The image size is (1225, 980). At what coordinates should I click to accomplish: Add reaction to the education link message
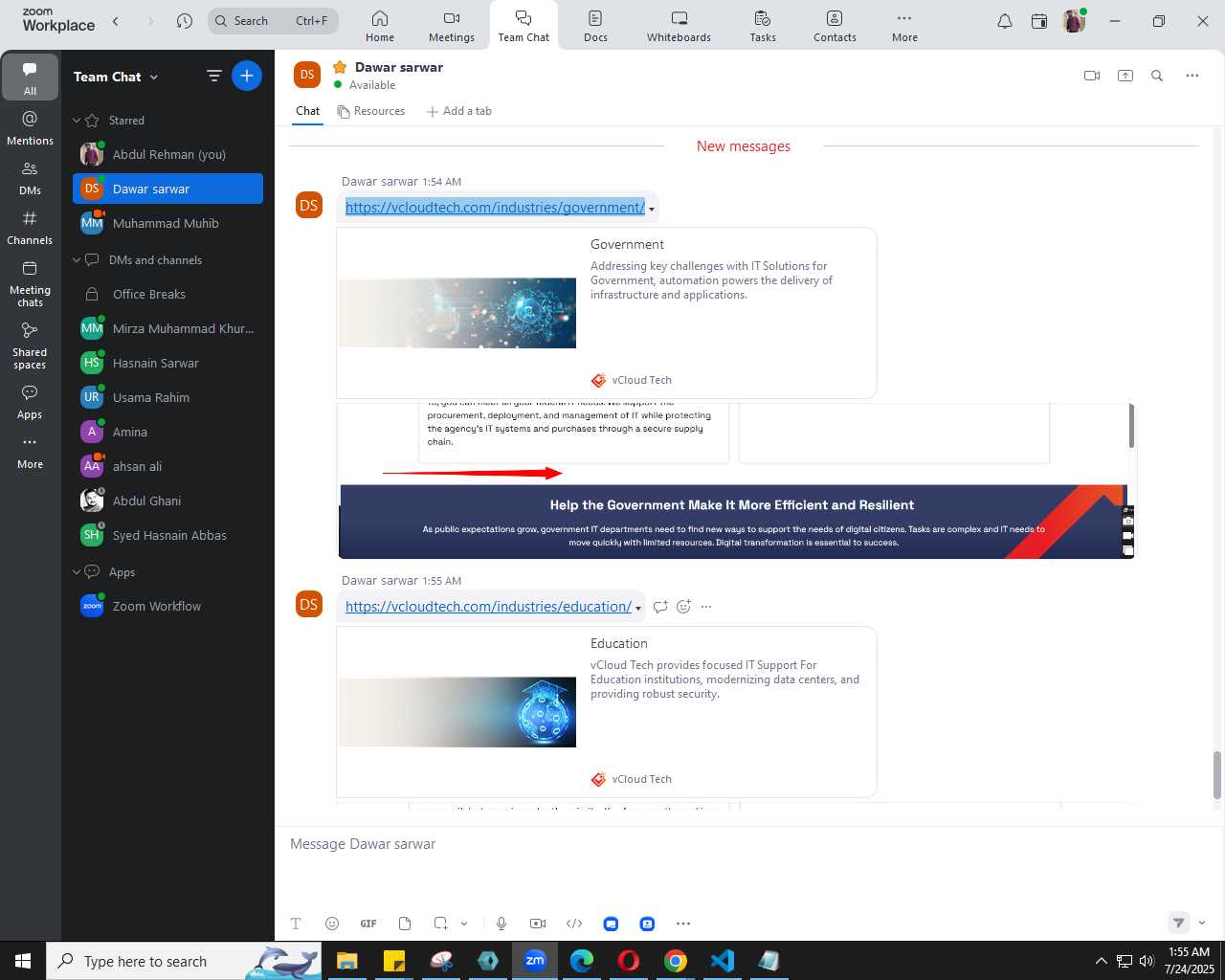[x=683, y=606]
